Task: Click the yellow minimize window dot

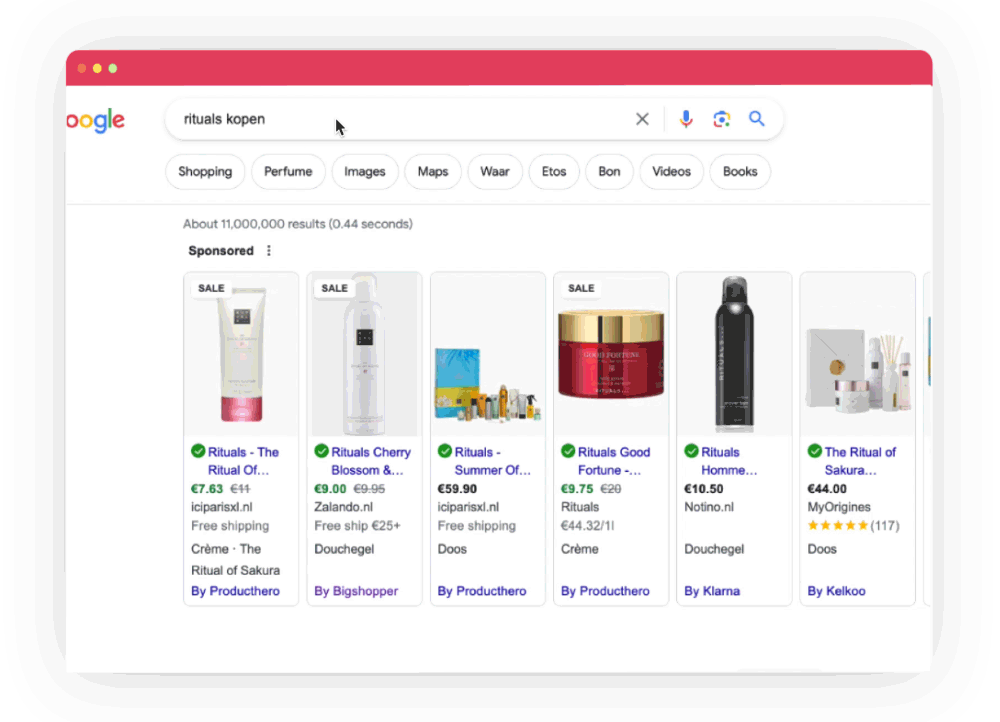Action: point(97,68)
